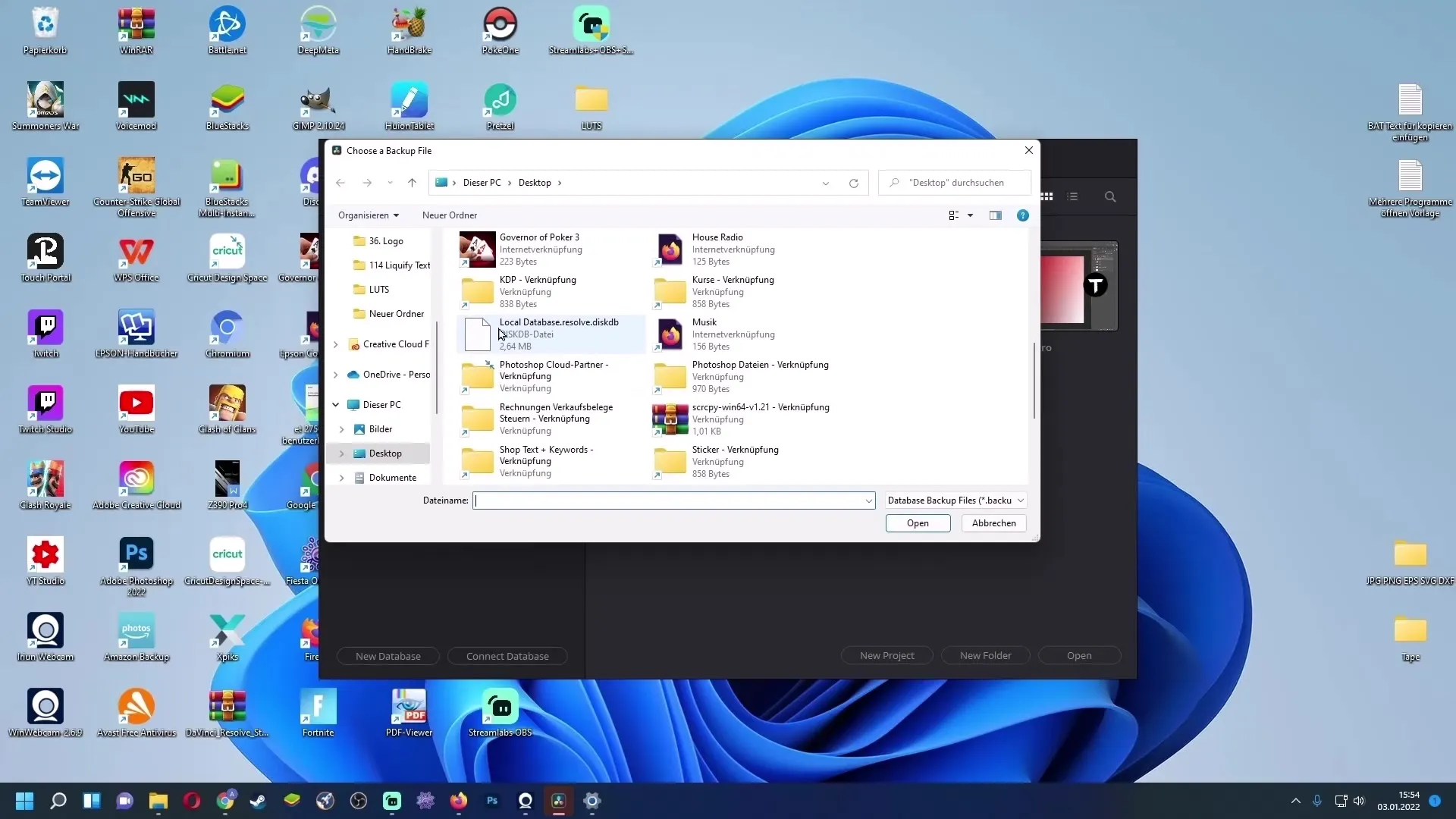Select the House Radio internet shortcut
1456x819 pixels.
(x=743, y=249)
